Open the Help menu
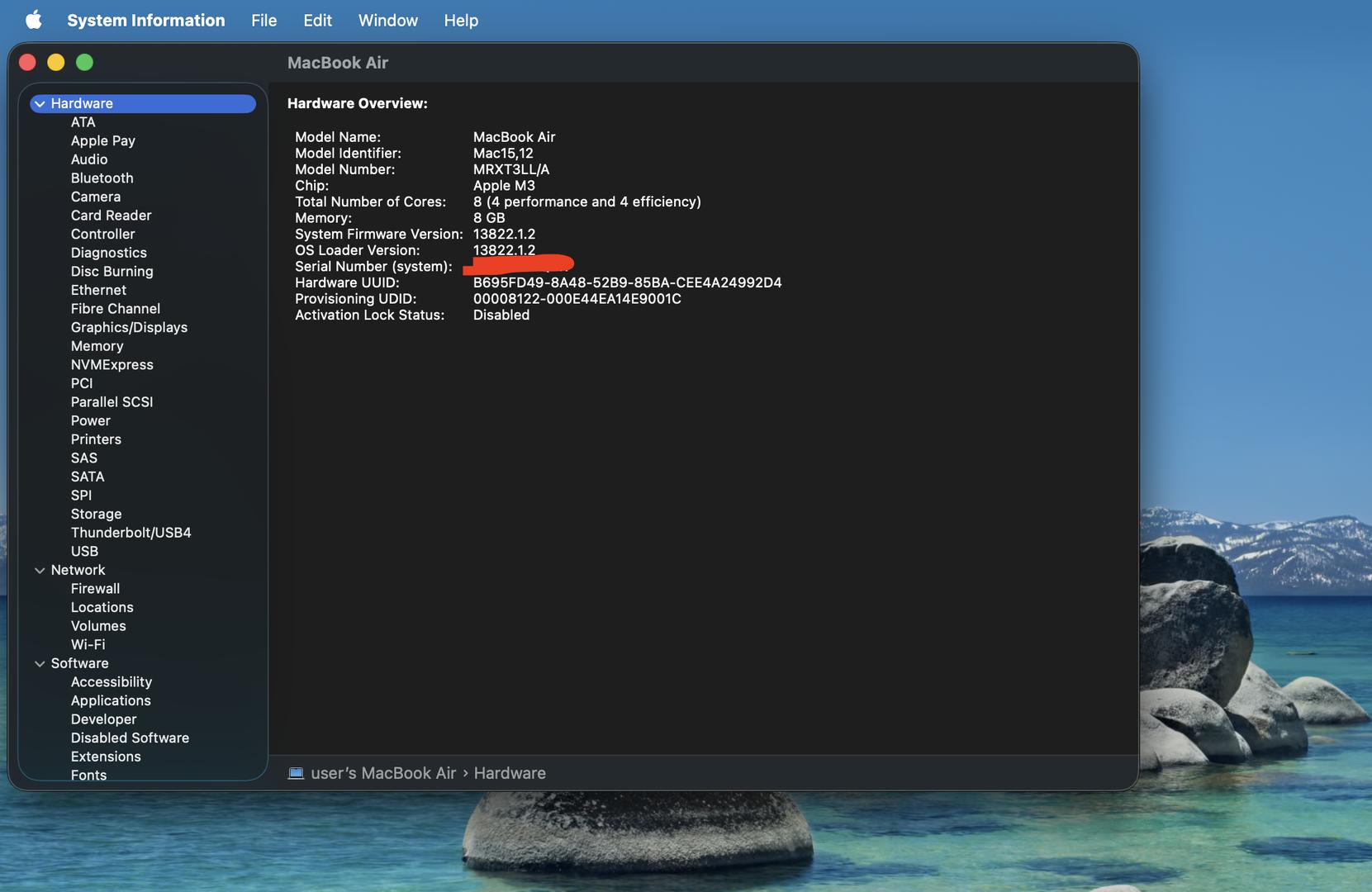The image size is (1372, 892). coord(460,20)
